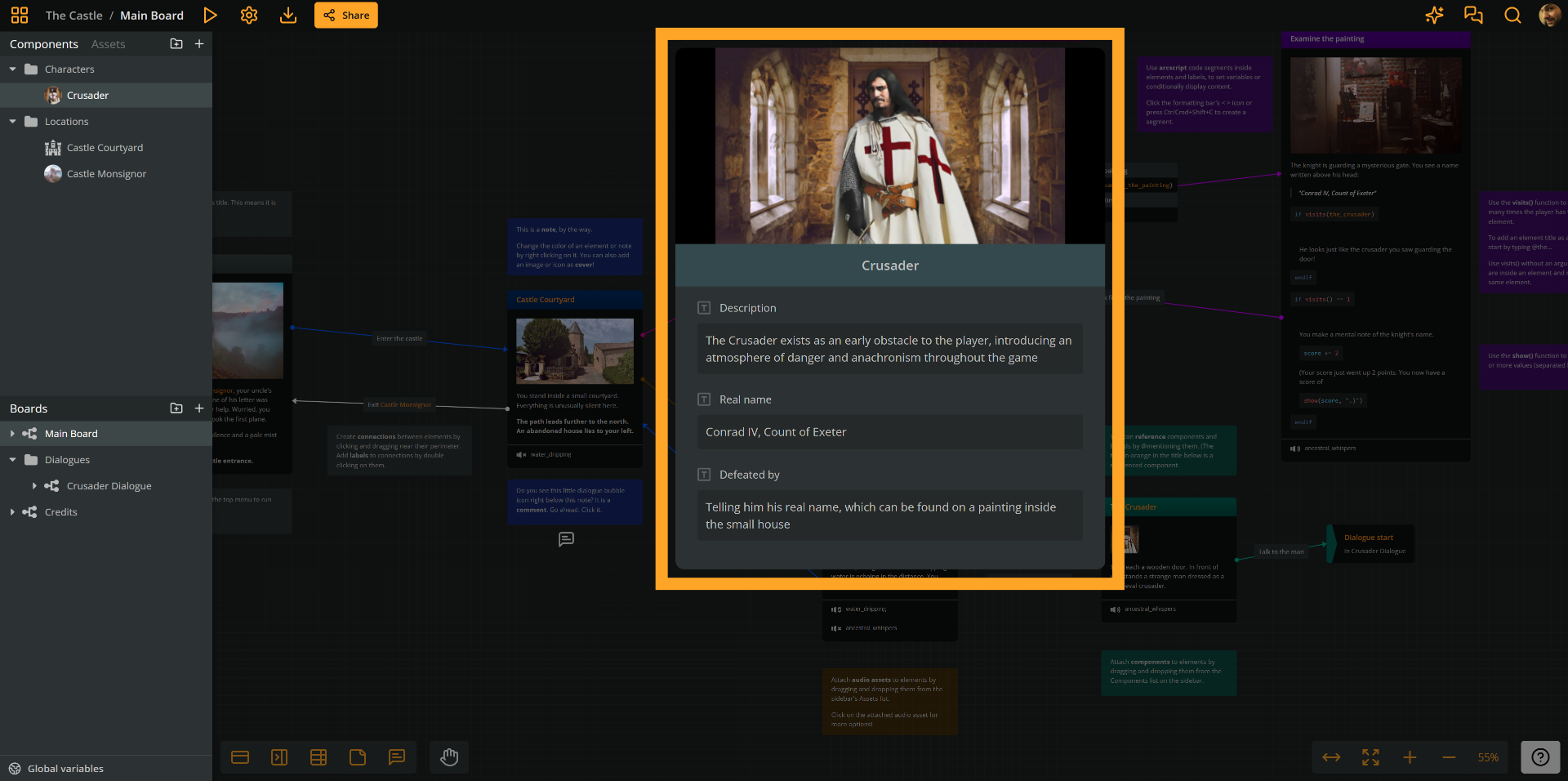Screen dimensions: 1568x781
Task: Open the Credits board
Action: pyautogui.click(x=61, y=512)
